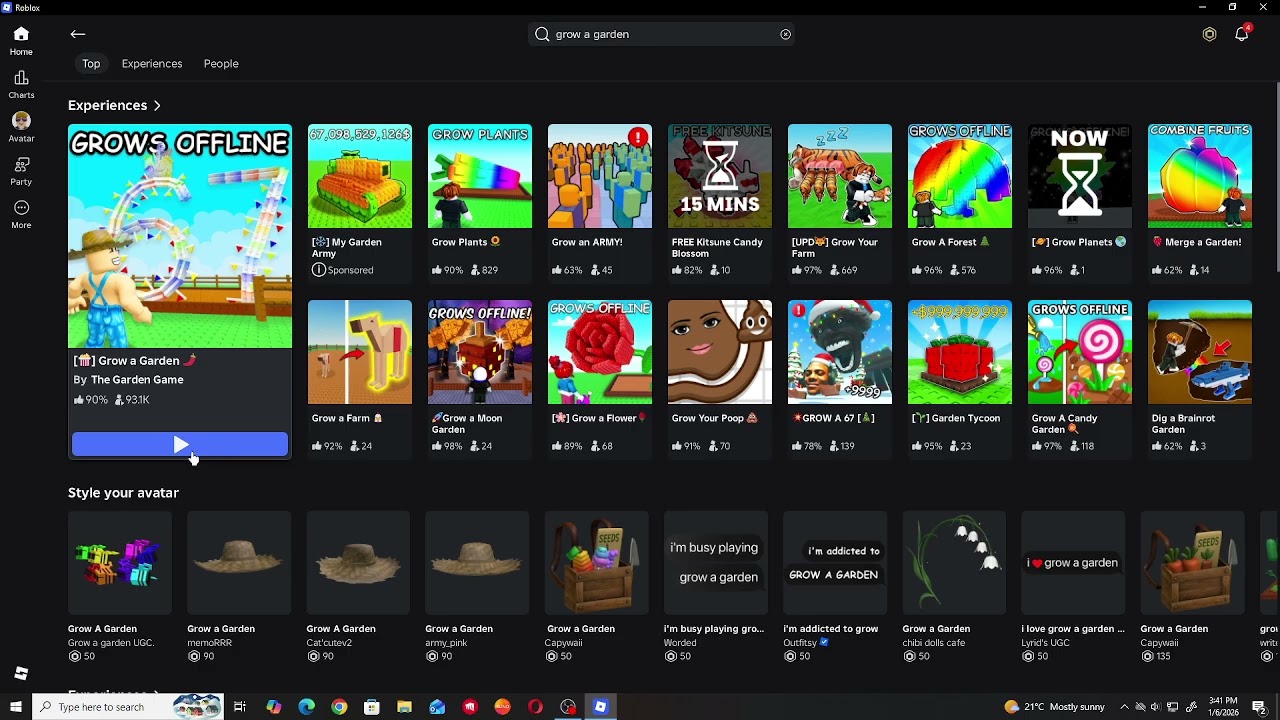Show hidden system tray icons
The height and width of the screenshot is (720, 1280).
(1124, 707)
